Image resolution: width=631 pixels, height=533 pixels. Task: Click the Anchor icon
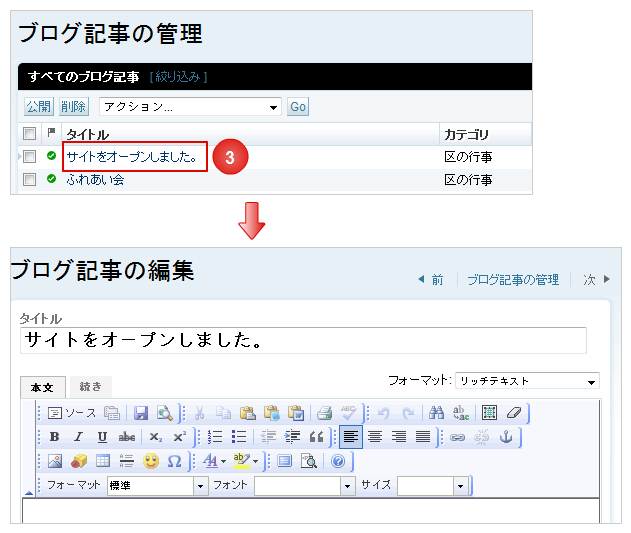tap(506, 437)
